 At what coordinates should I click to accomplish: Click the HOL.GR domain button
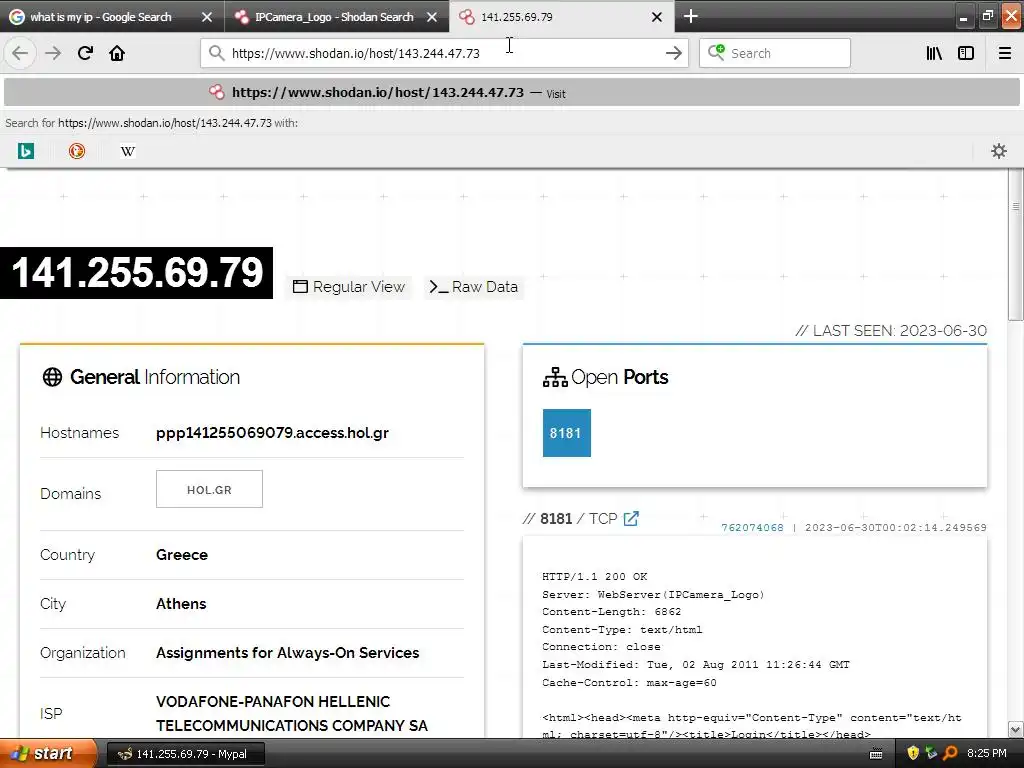pyautogui.click(x=209, y=489)
